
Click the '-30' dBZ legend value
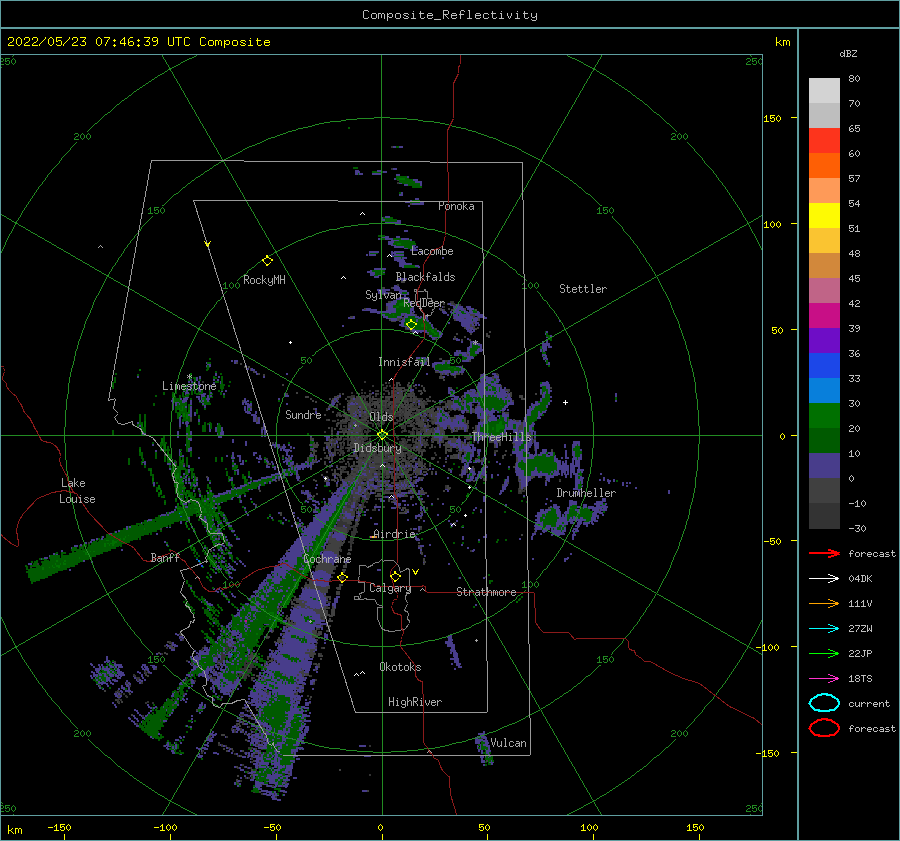point(857,529)
